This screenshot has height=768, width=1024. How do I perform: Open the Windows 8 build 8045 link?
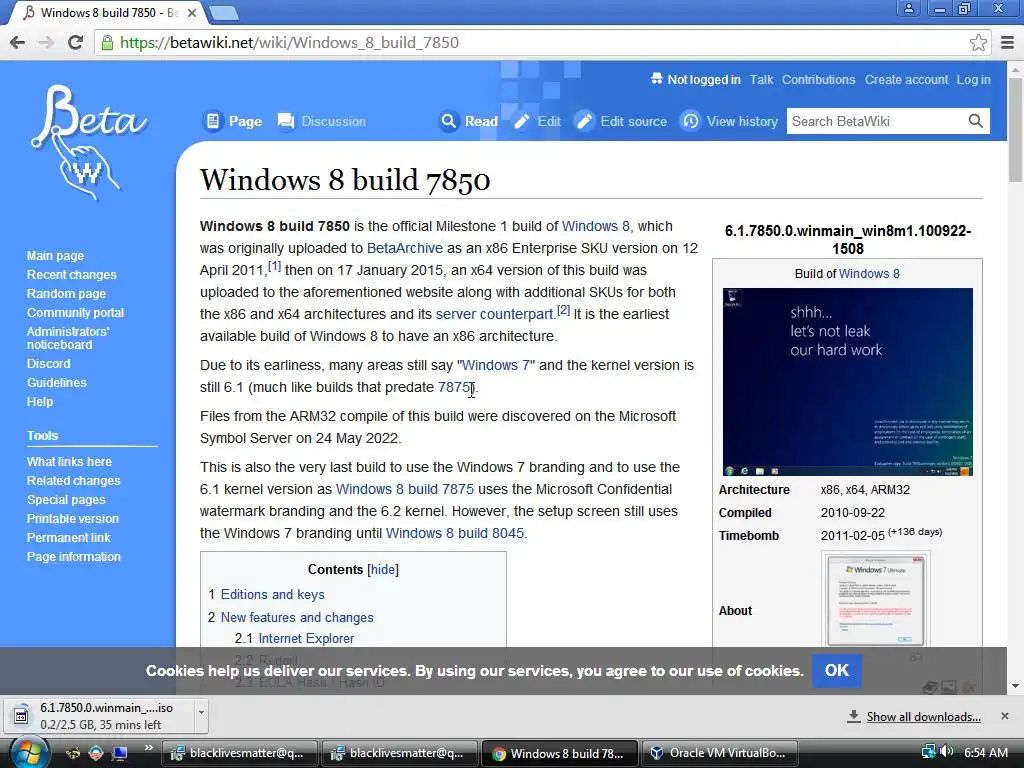pos(455,533)
